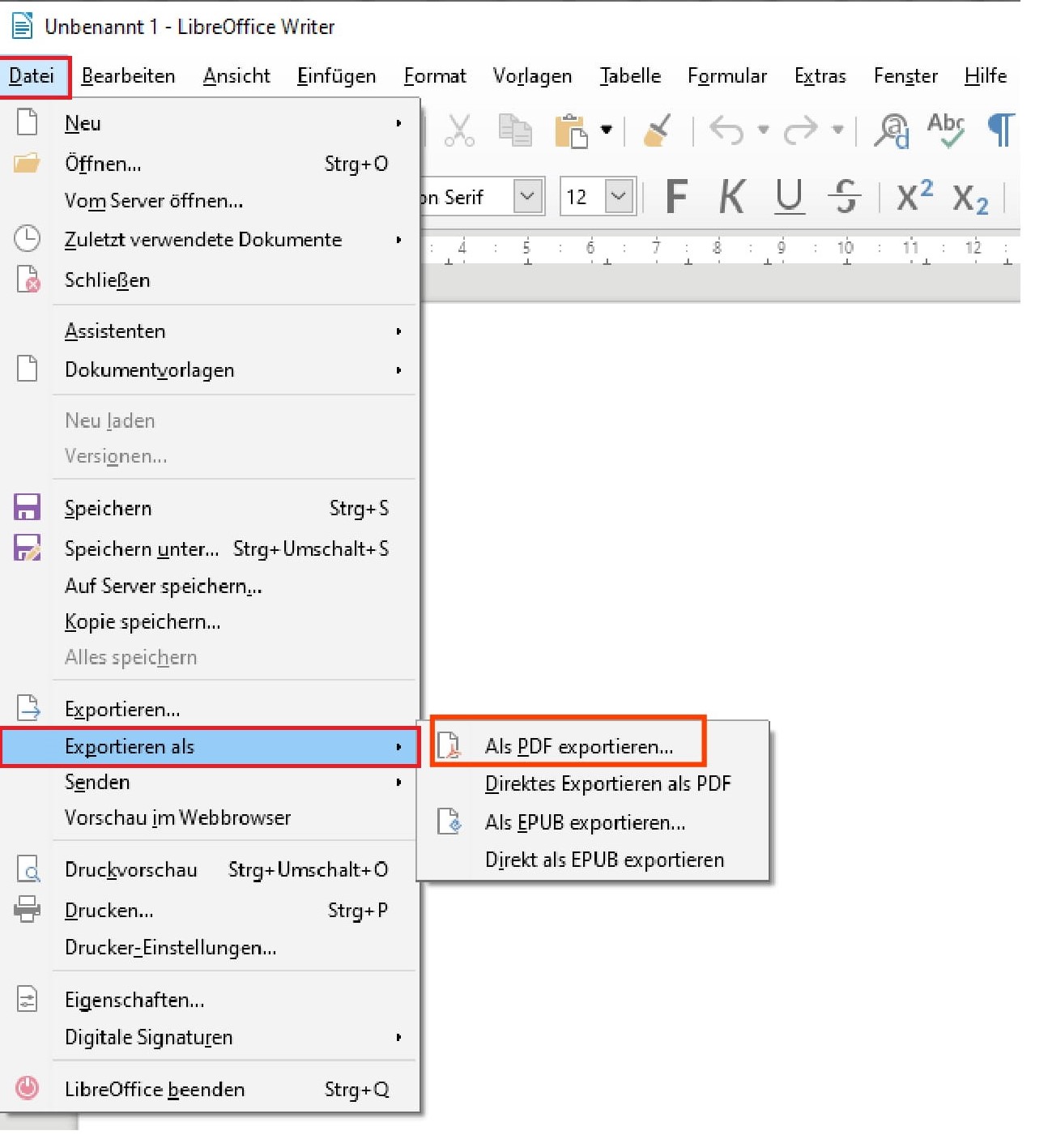Image resolution: width=1048 pixels, height=1148 pixels.
Task: Choose Auf Server speichern...
Action: pyautogui.click(x=210, y=586)
